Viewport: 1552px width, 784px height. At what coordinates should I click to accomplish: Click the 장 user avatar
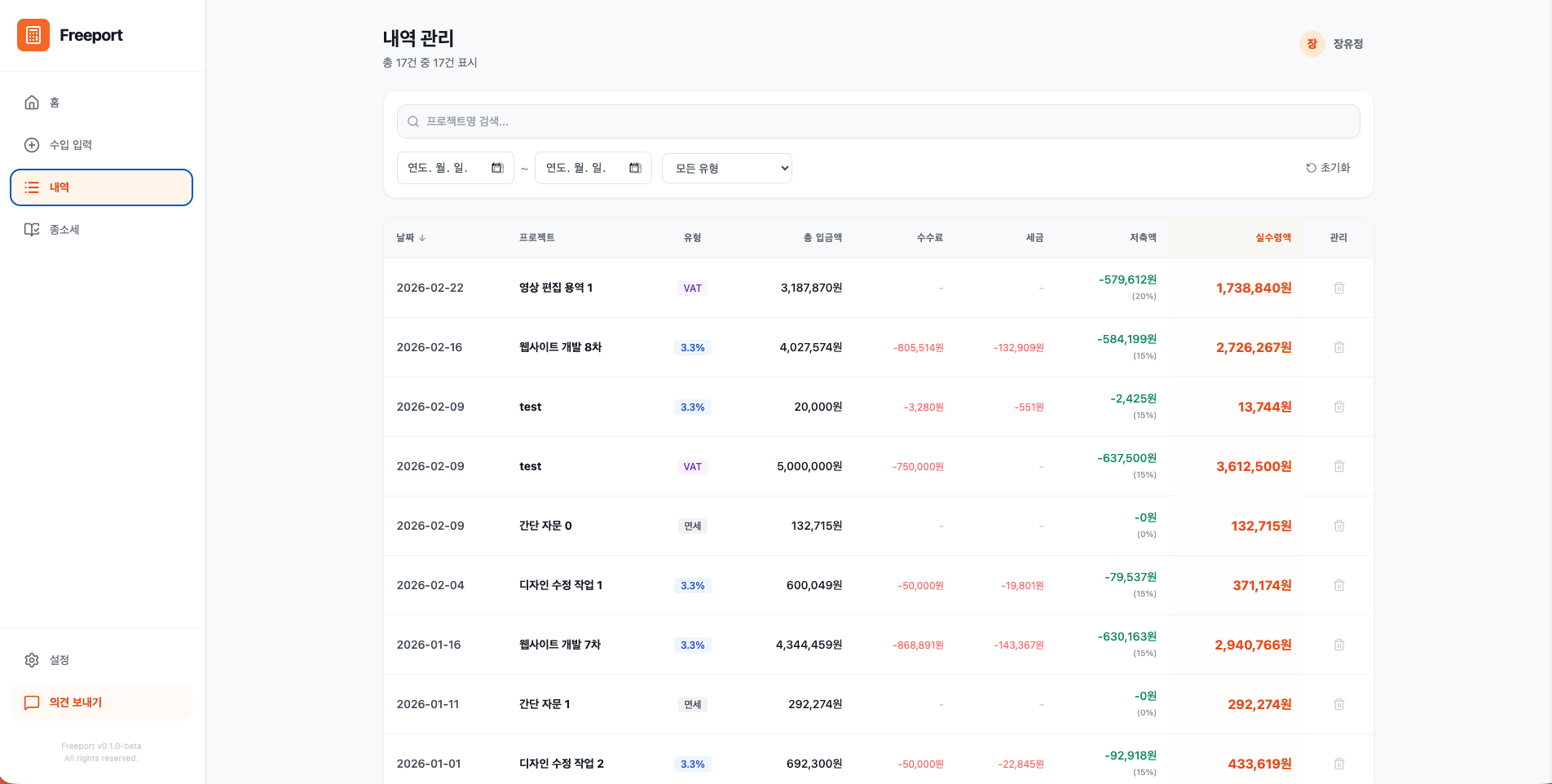[1312, 44]
